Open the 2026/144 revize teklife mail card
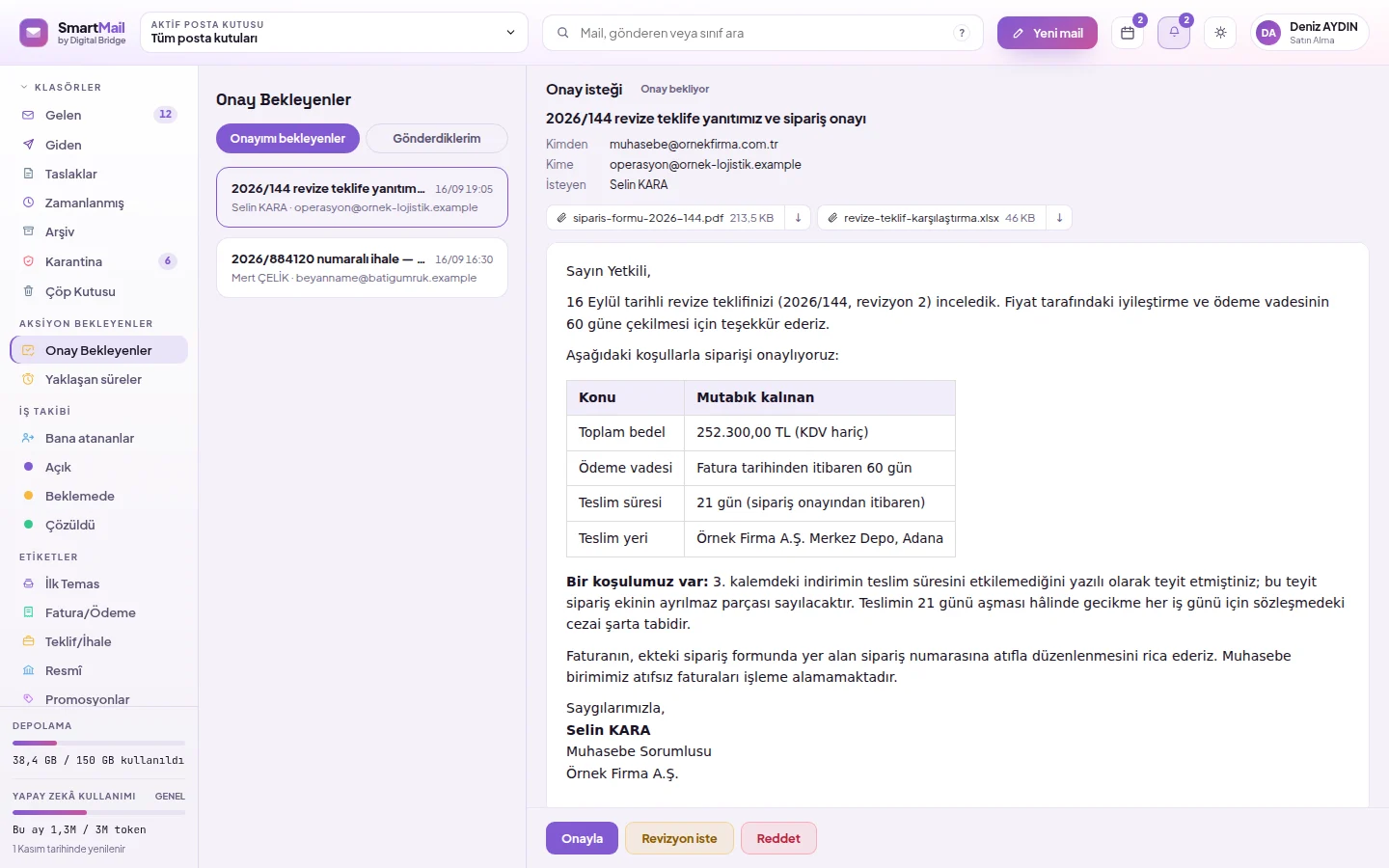 click(x=362, y=198)
